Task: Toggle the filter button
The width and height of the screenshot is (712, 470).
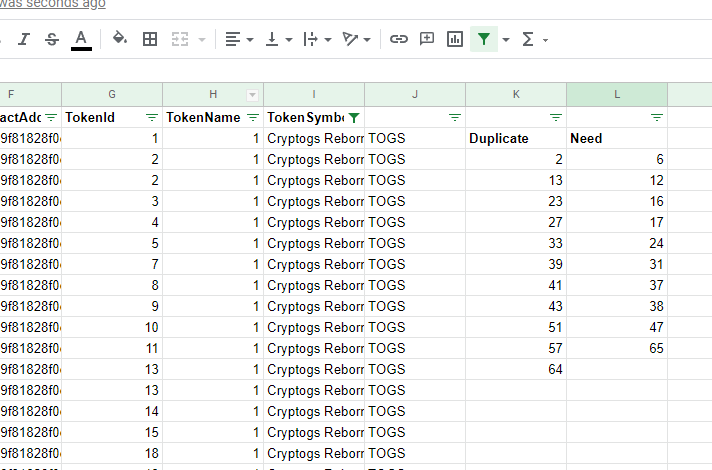Action: [x=484, y=39]
